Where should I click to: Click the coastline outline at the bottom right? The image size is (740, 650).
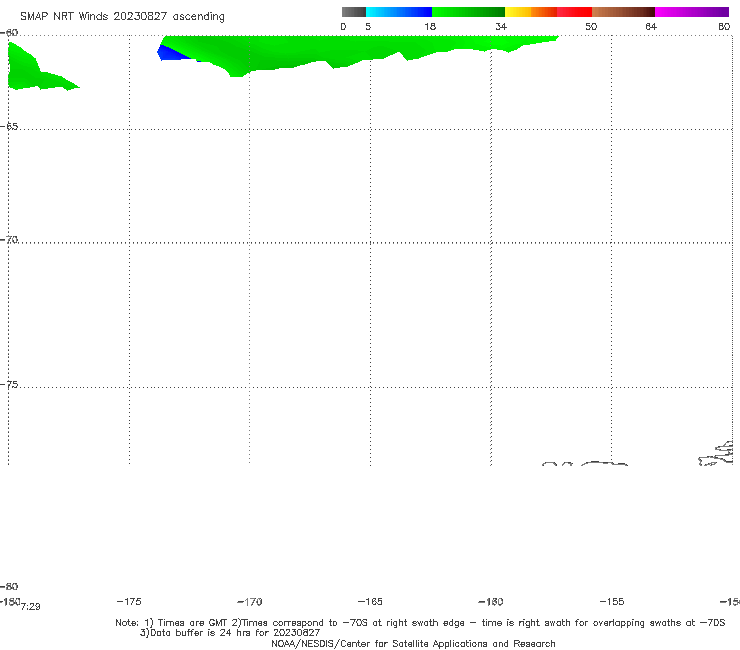tap(716, 454)
